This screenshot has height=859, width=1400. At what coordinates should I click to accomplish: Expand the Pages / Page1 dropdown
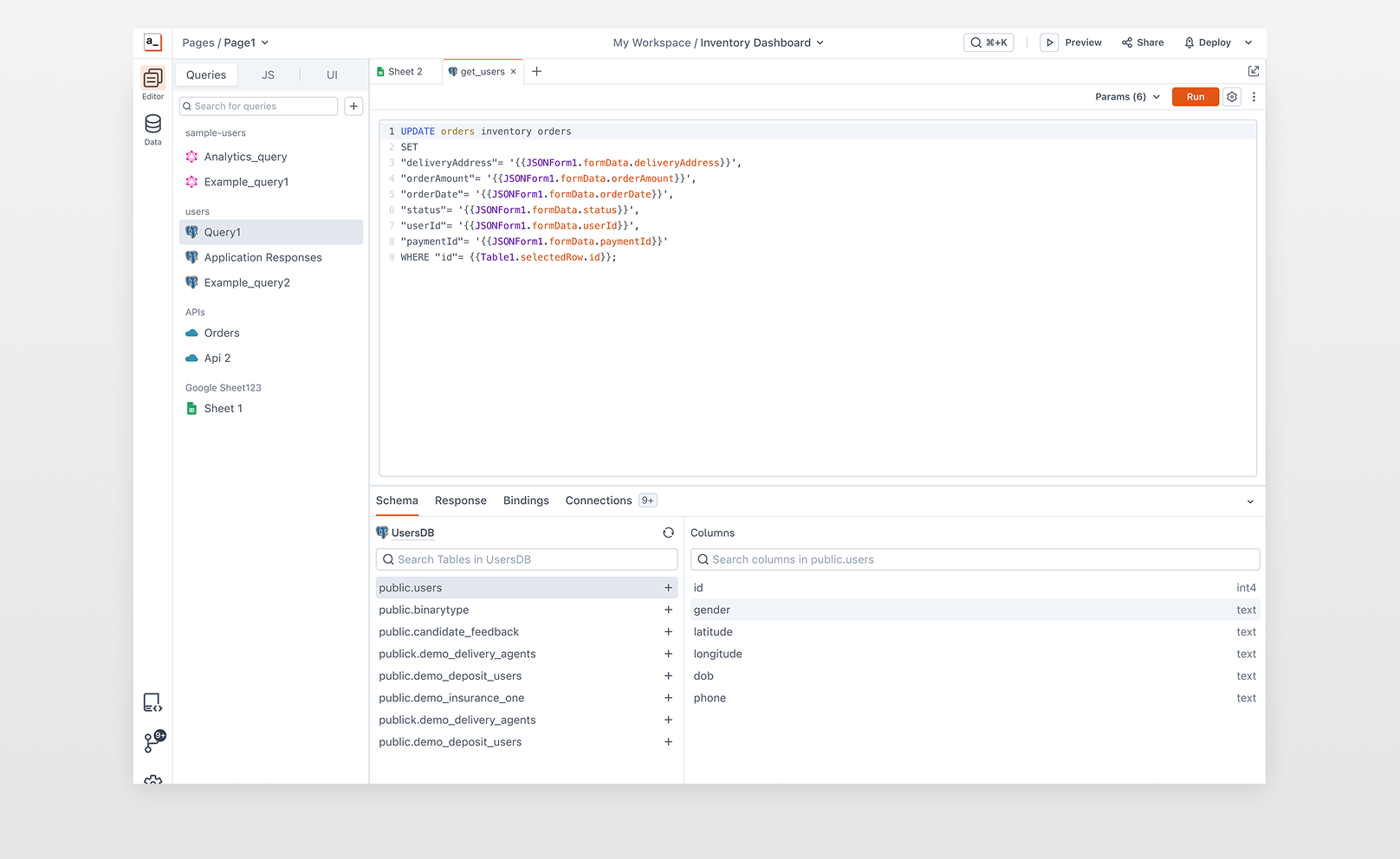(225, 42)
